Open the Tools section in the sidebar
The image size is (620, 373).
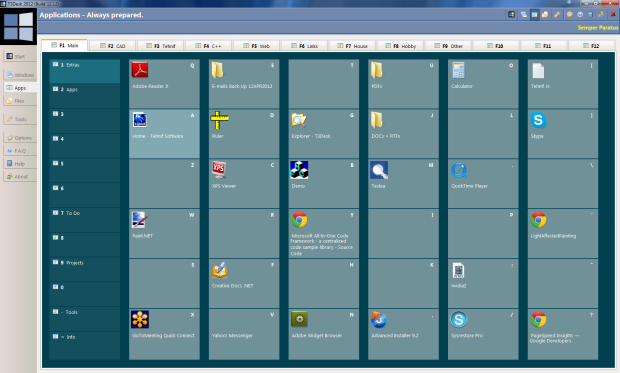pyautogui.click(x=20, y=119)
